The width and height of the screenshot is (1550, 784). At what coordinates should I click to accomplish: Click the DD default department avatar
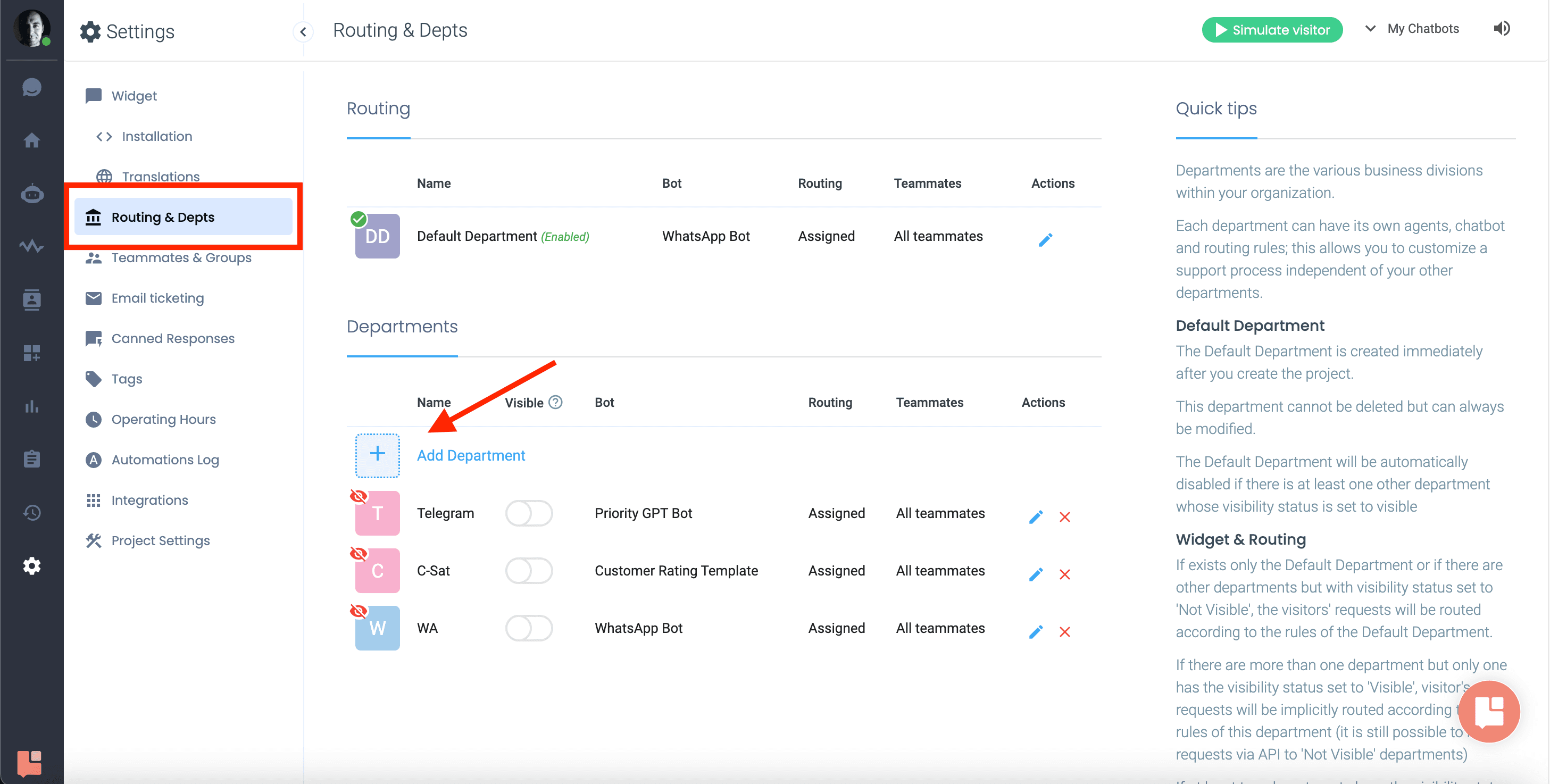[377, 236]
